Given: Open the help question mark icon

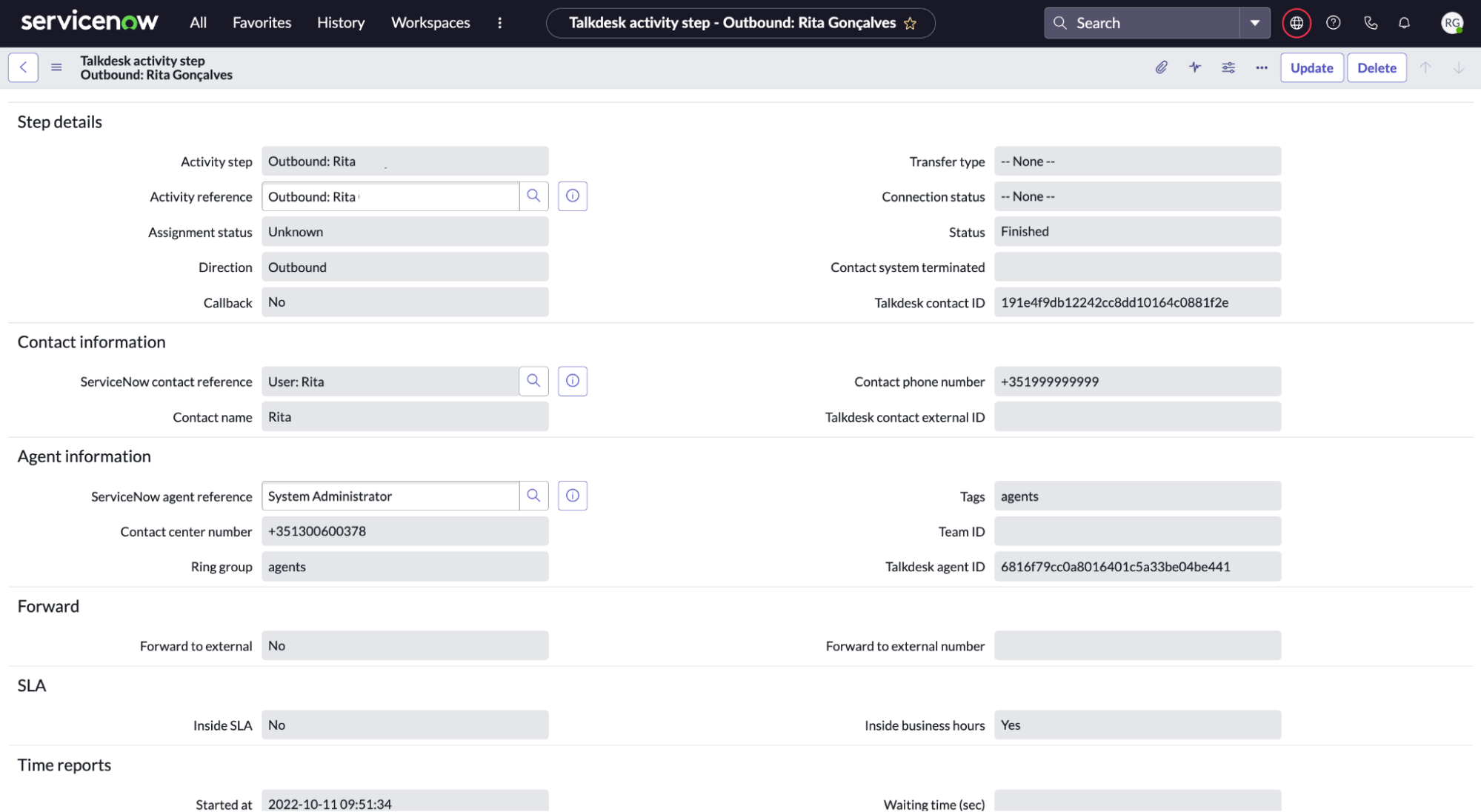Looking at the screenshot, I should pyautogui.click(x=1334, y=23).
